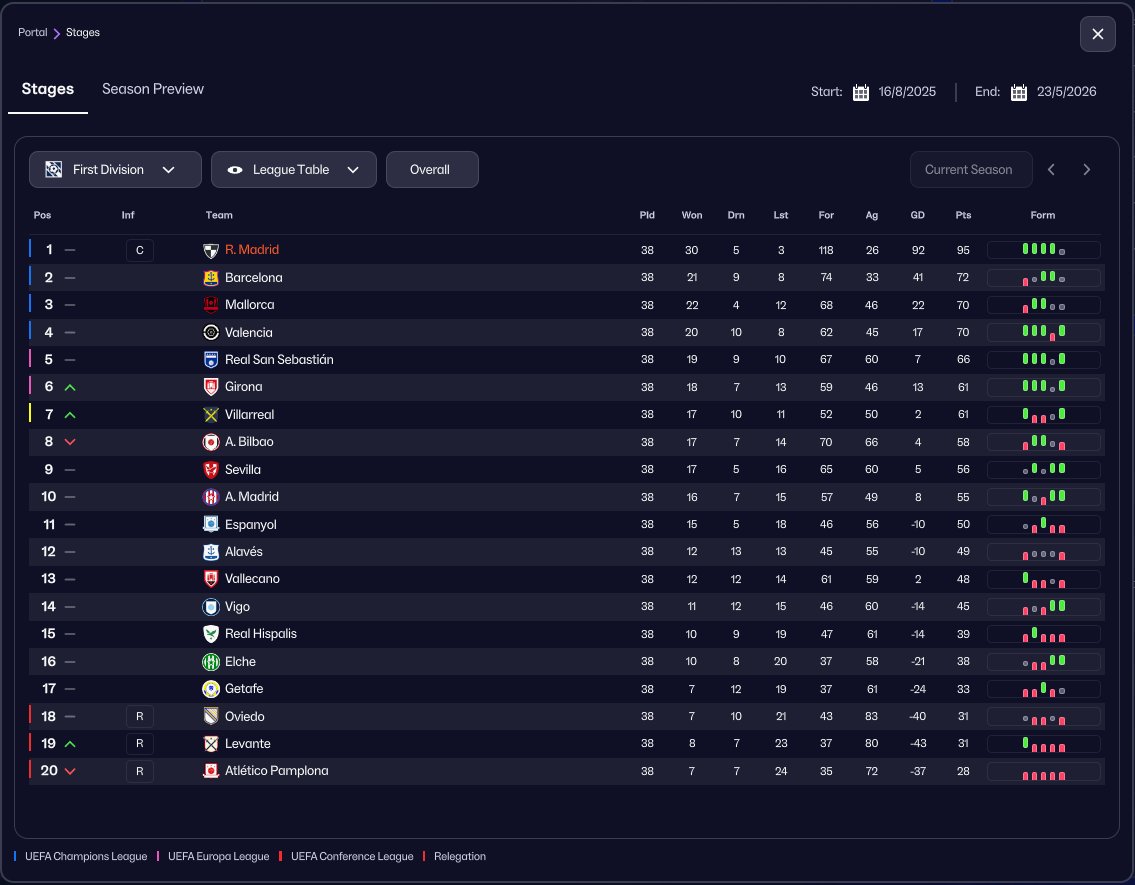Click the Elche club badge
This screenshot has width=1135, height=885.
211,661
